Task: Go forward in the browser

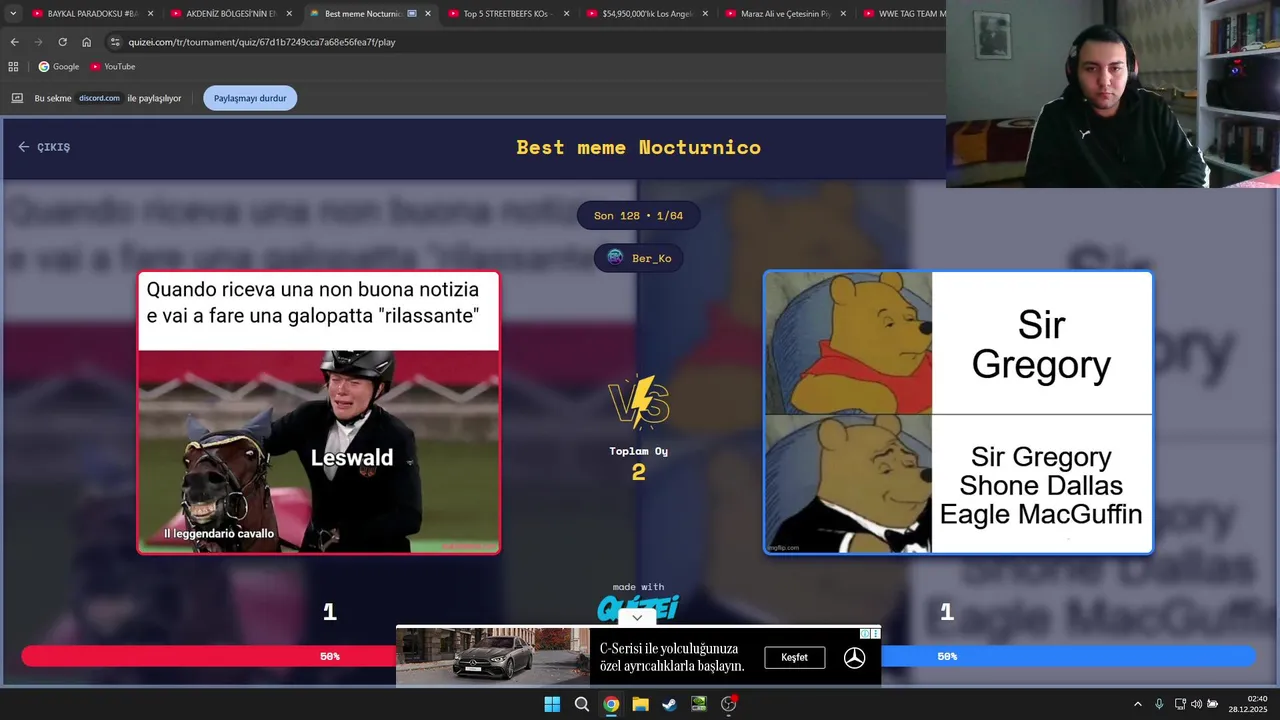Action: coord(38,42)
